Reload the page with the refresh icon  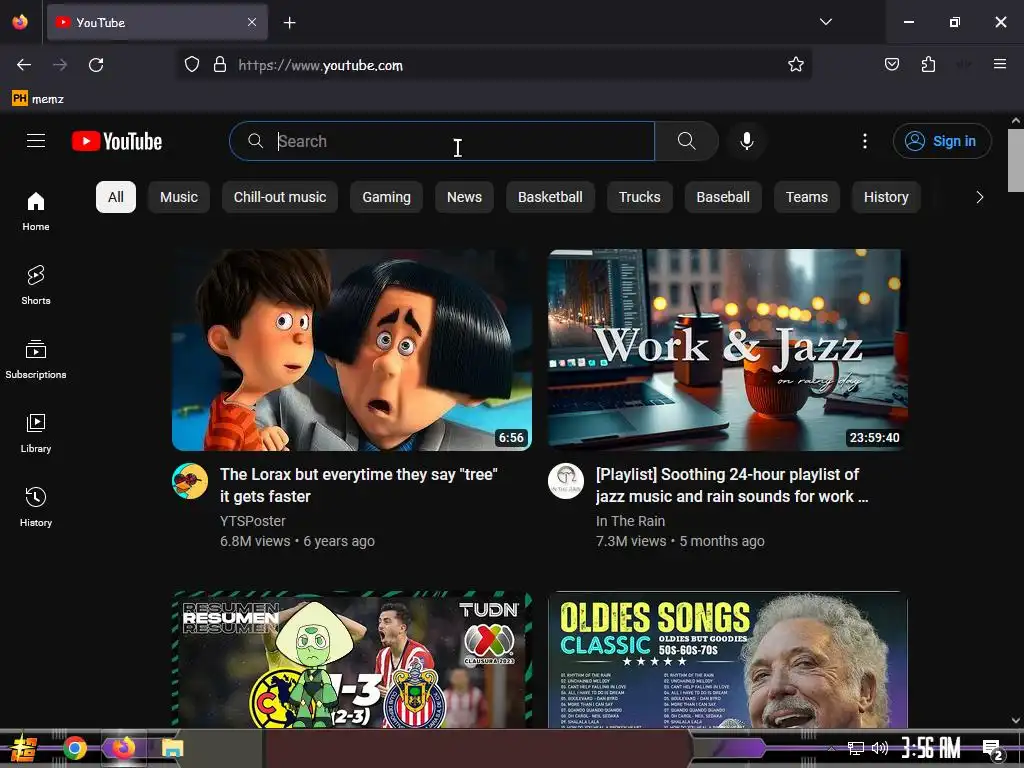[96, 65]
